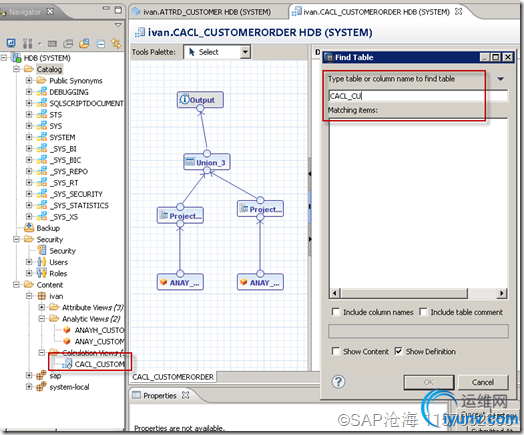Expand the DEBUGGING schema
The width and height of the screenshot is (524, 435).
point(29,92)
